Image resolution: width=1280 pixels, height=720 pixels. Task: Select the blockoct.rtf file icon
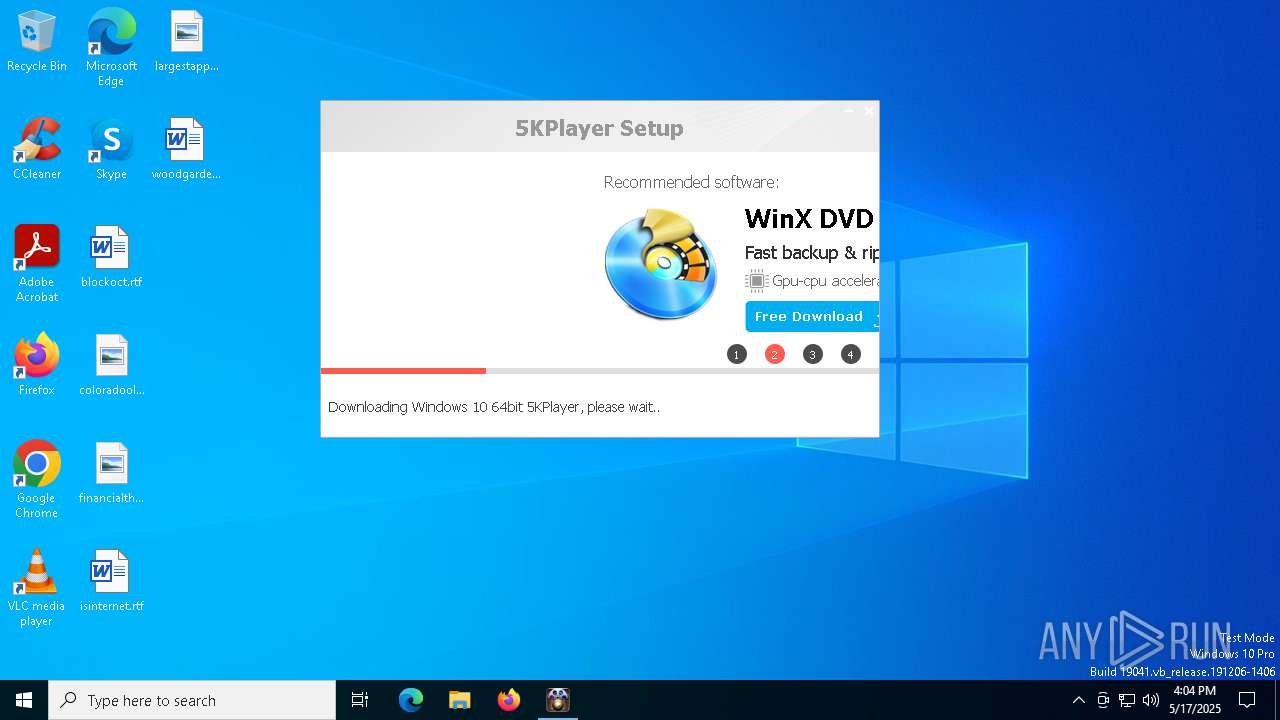coord(111,258)
